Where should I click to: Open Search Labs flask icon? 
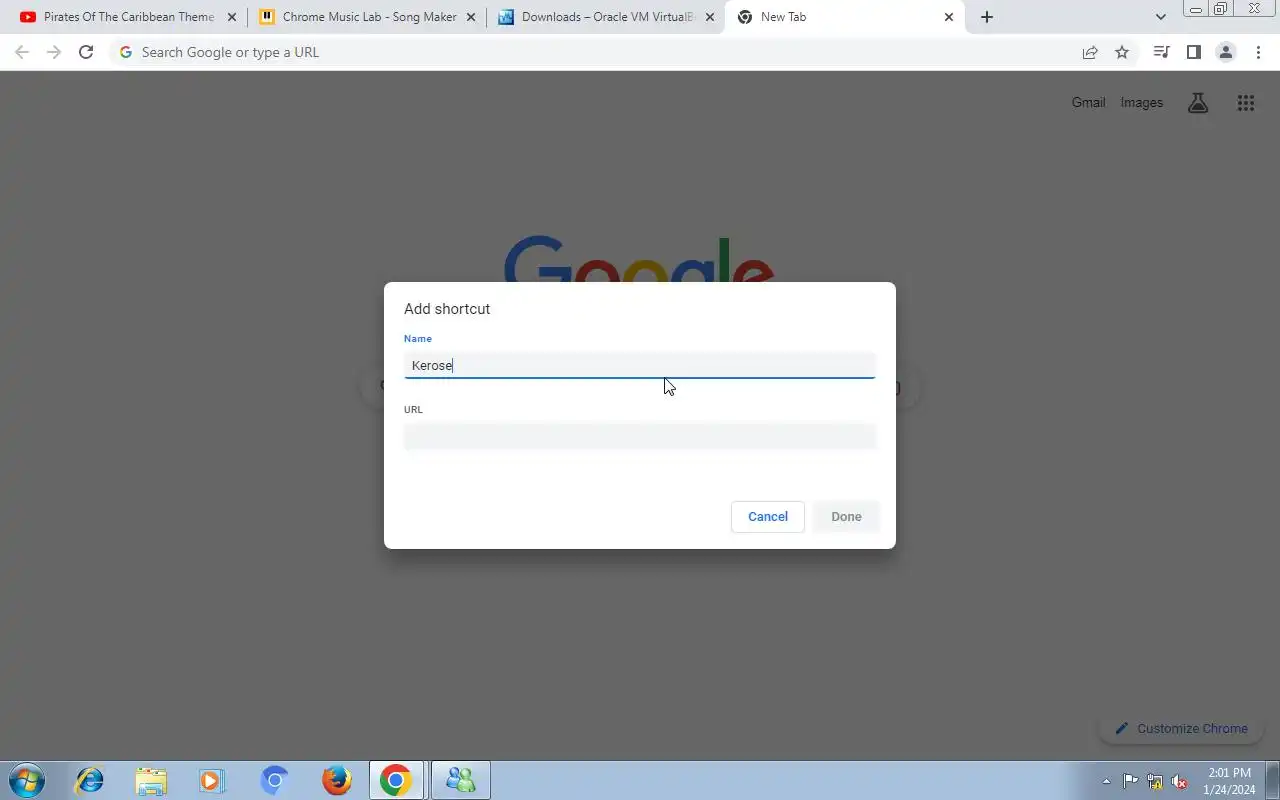pyautogui.click(x=1198, y=102)
